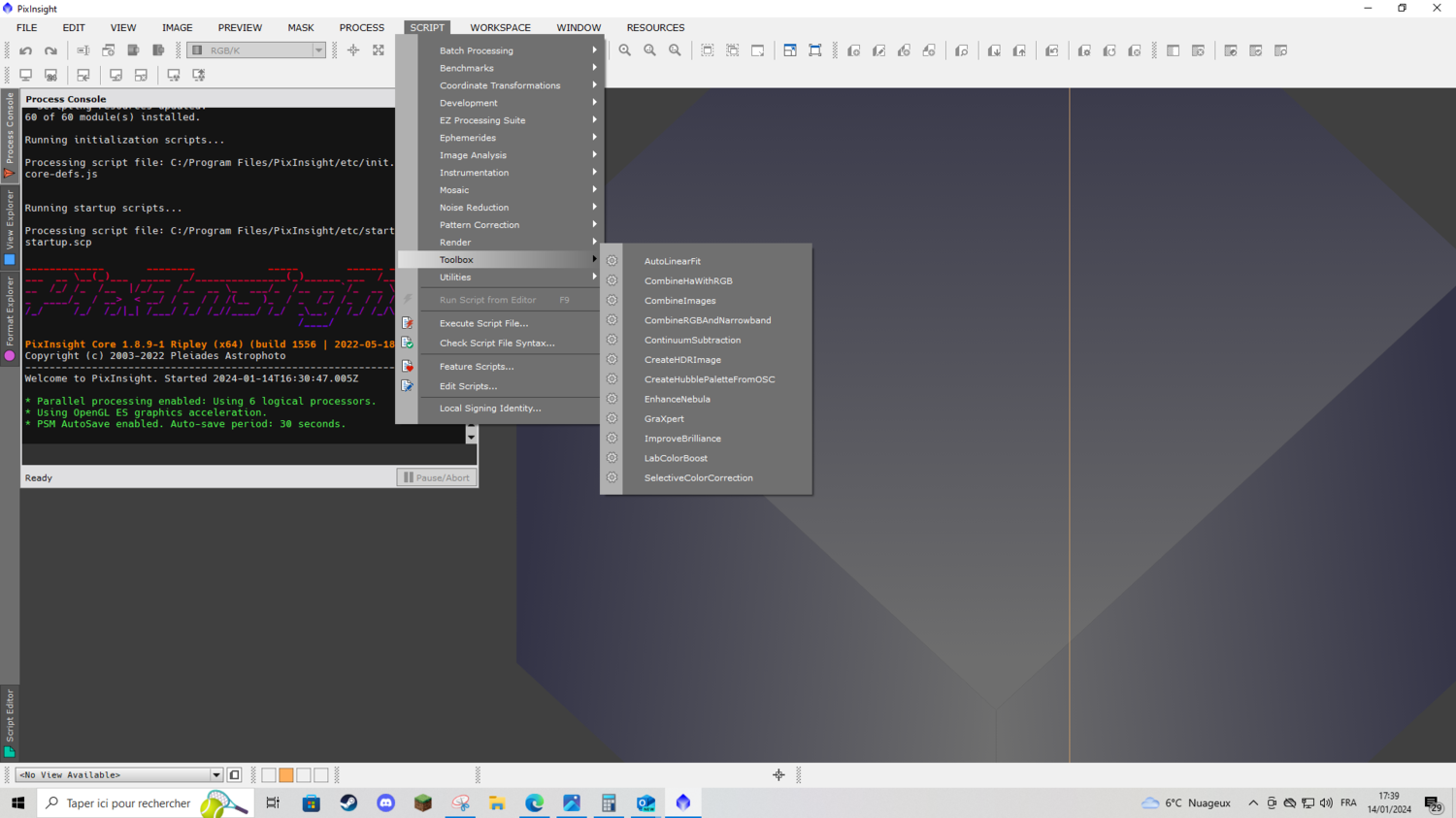Click the fullscreen arrows icon beside the crosshair
This screenshot has height=818, width=1456.
[x=379, y=50]
